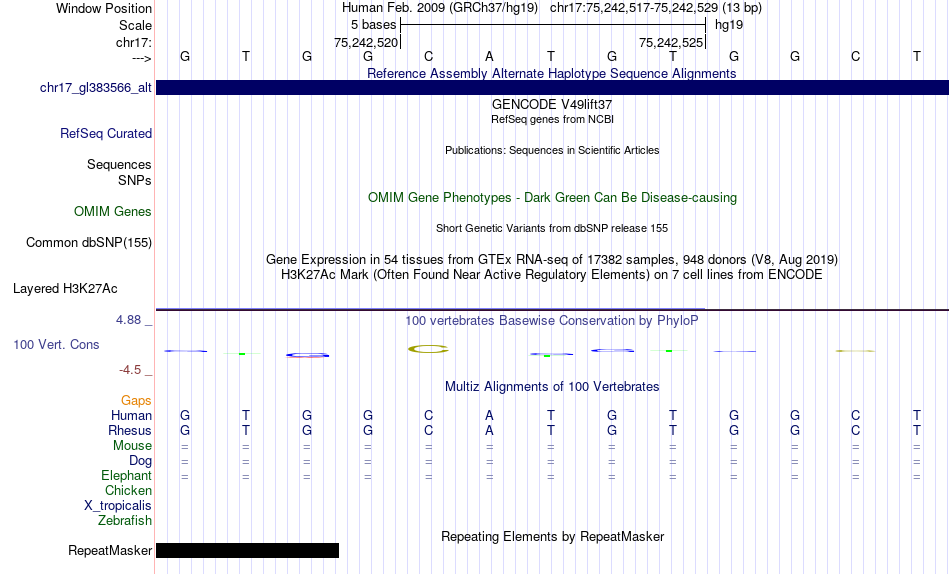Click the 4.88 upper PhyloP scale value

click(x=128, y=319)
